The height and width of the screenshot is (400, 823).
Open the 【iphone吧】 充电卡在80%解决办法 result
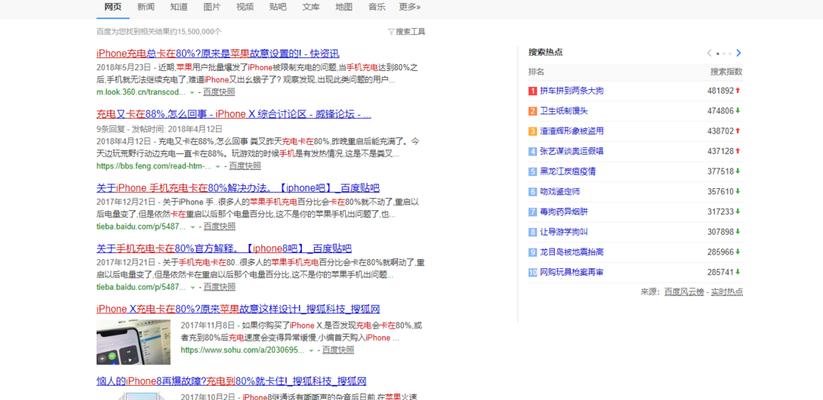click(238, 188)
